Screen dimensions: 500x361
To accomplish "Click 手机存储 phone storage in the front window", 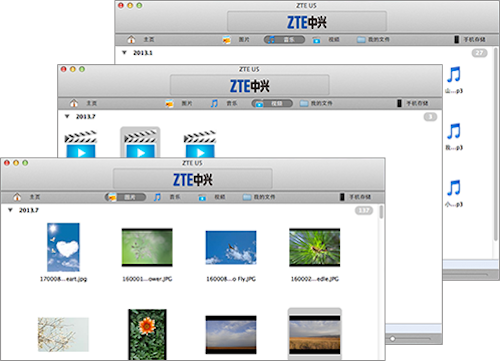I will [x=355, y=197].
